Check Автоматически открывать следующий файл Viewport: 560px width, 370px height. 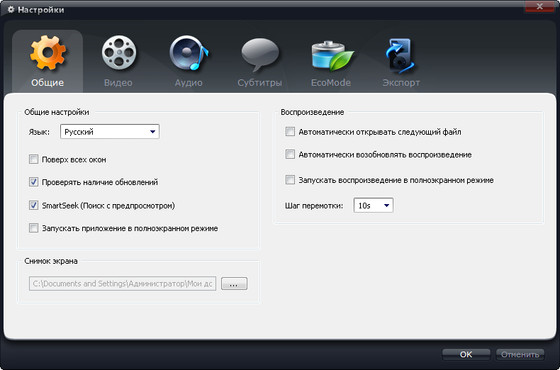coord(290,132)
